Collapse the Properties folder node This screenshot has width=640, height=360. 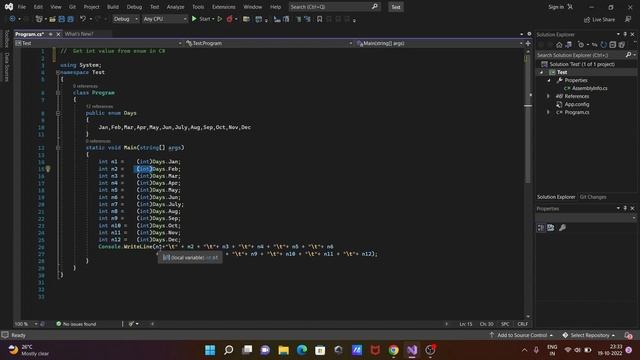click(549, 80)
